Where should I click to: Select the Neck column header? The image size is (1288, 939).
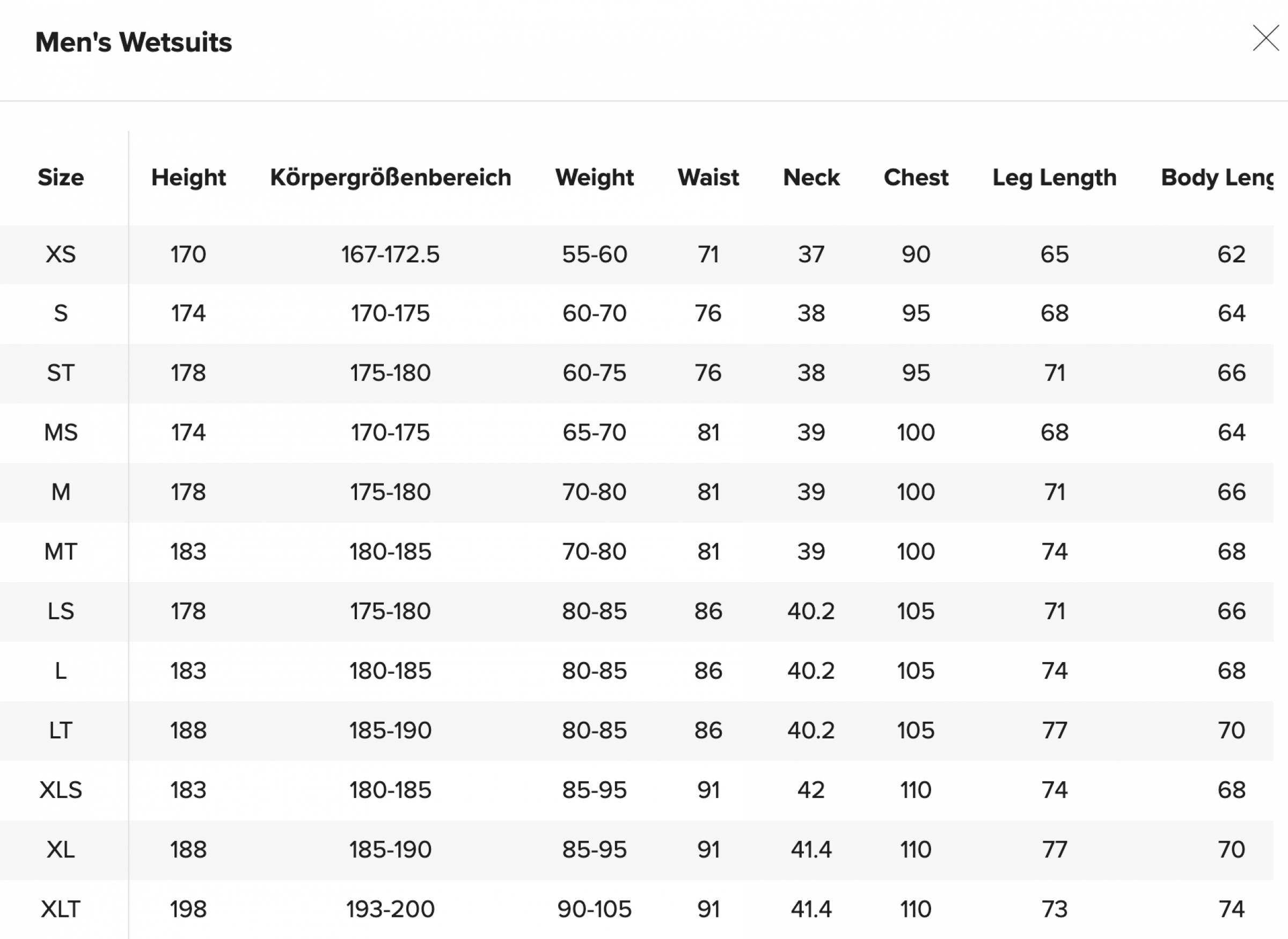(x=811, y=178)
